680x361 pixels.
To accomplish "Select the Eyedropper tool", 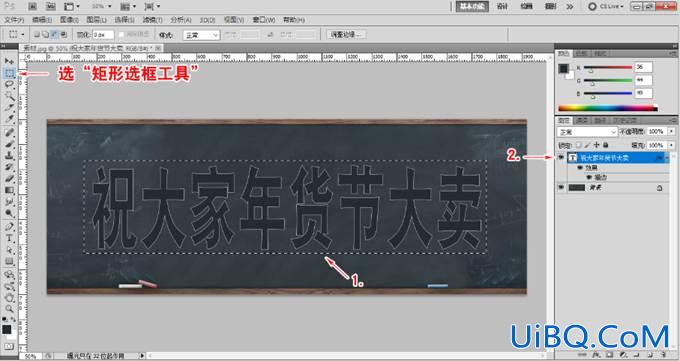I will (x=9, y=118).
